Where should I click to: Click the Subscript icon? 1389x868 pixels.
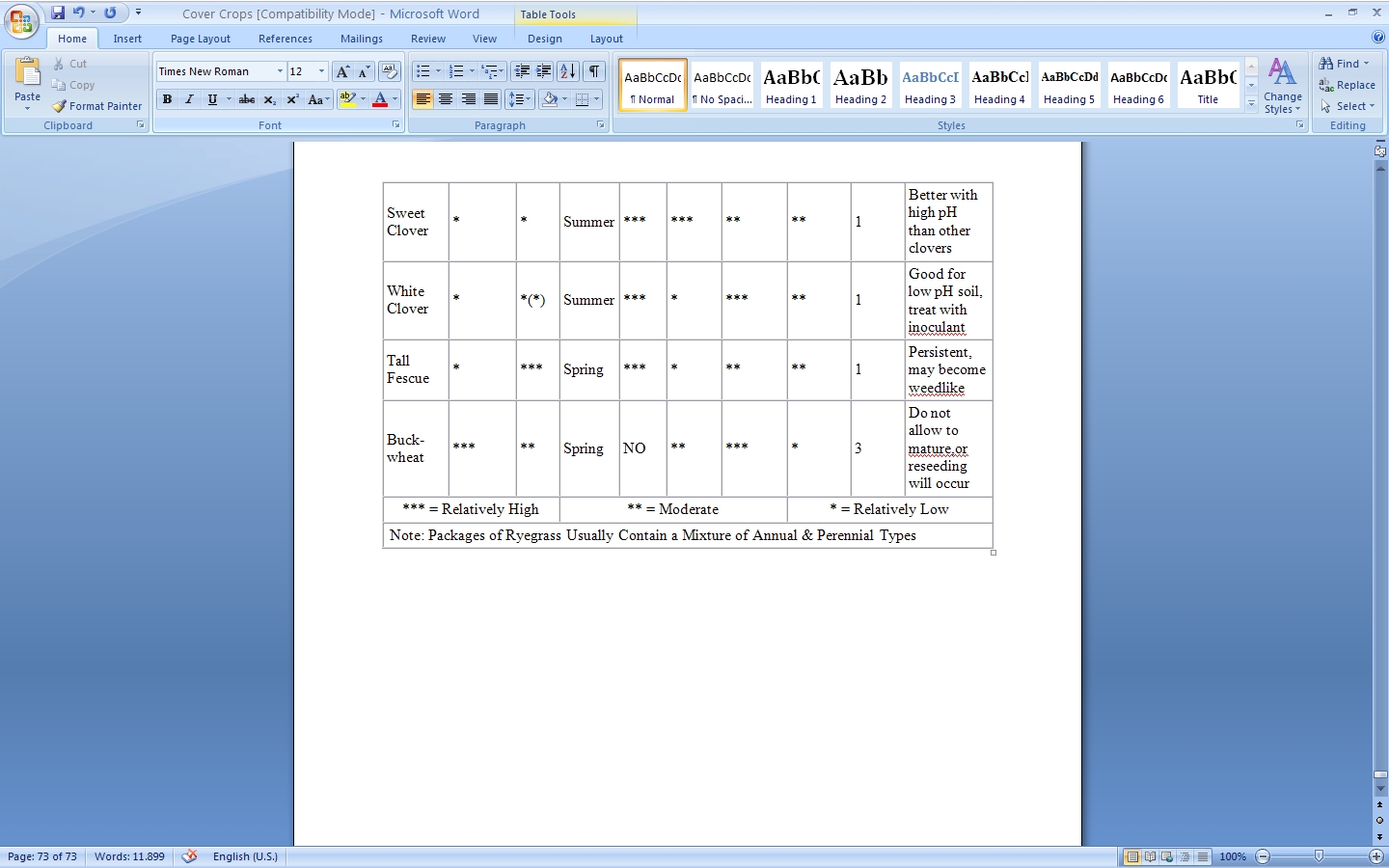tap(269, 99)
